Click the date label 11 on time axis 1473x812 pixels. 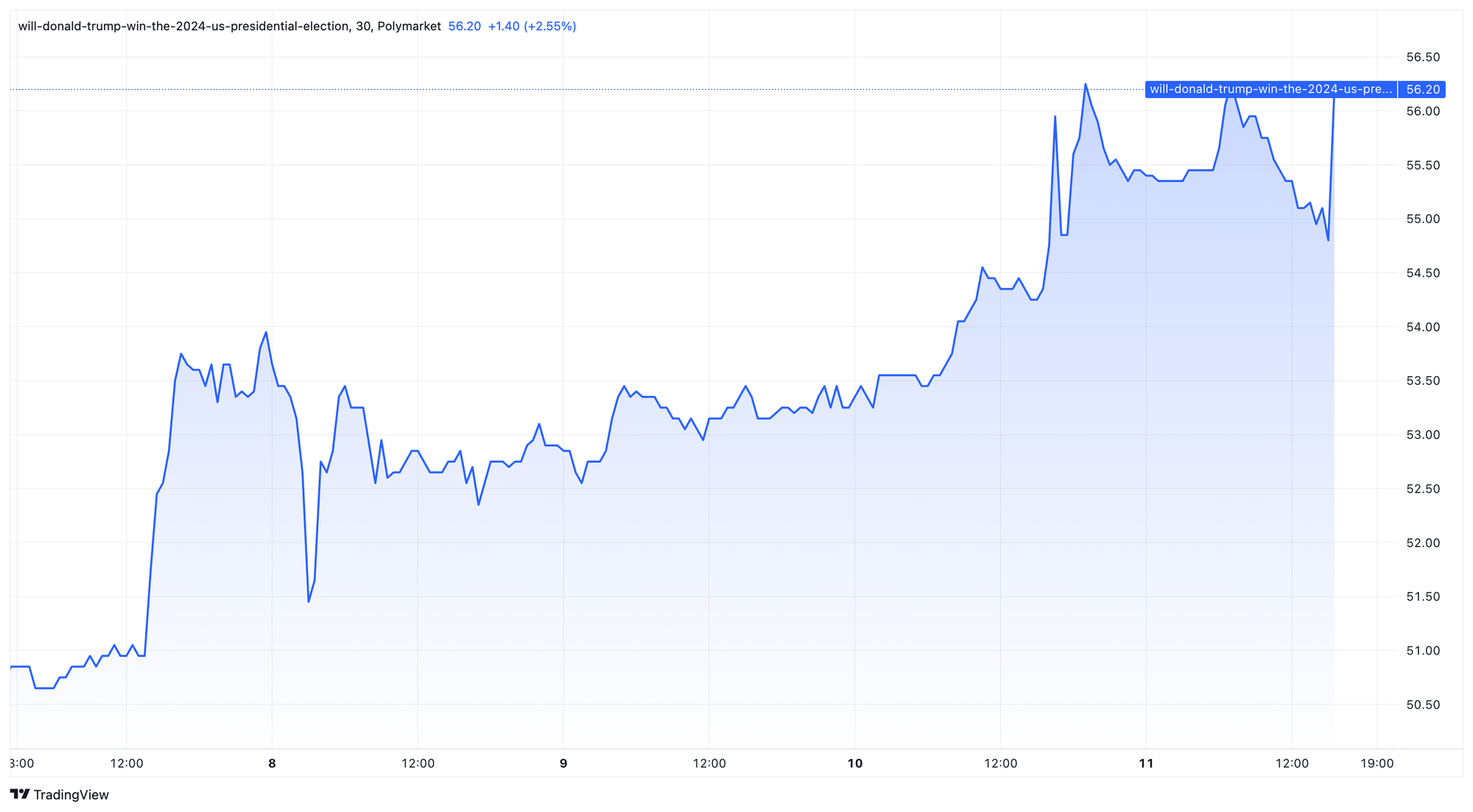pyautogui.click(x=1146, y=763)
